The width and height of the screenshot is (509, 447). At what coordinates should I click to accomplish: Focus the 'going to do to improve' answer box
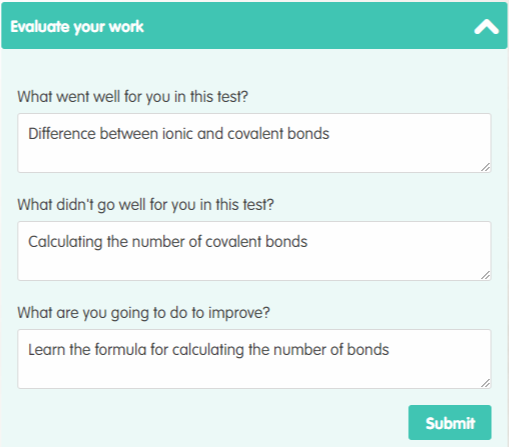click(x=254, y=359)
